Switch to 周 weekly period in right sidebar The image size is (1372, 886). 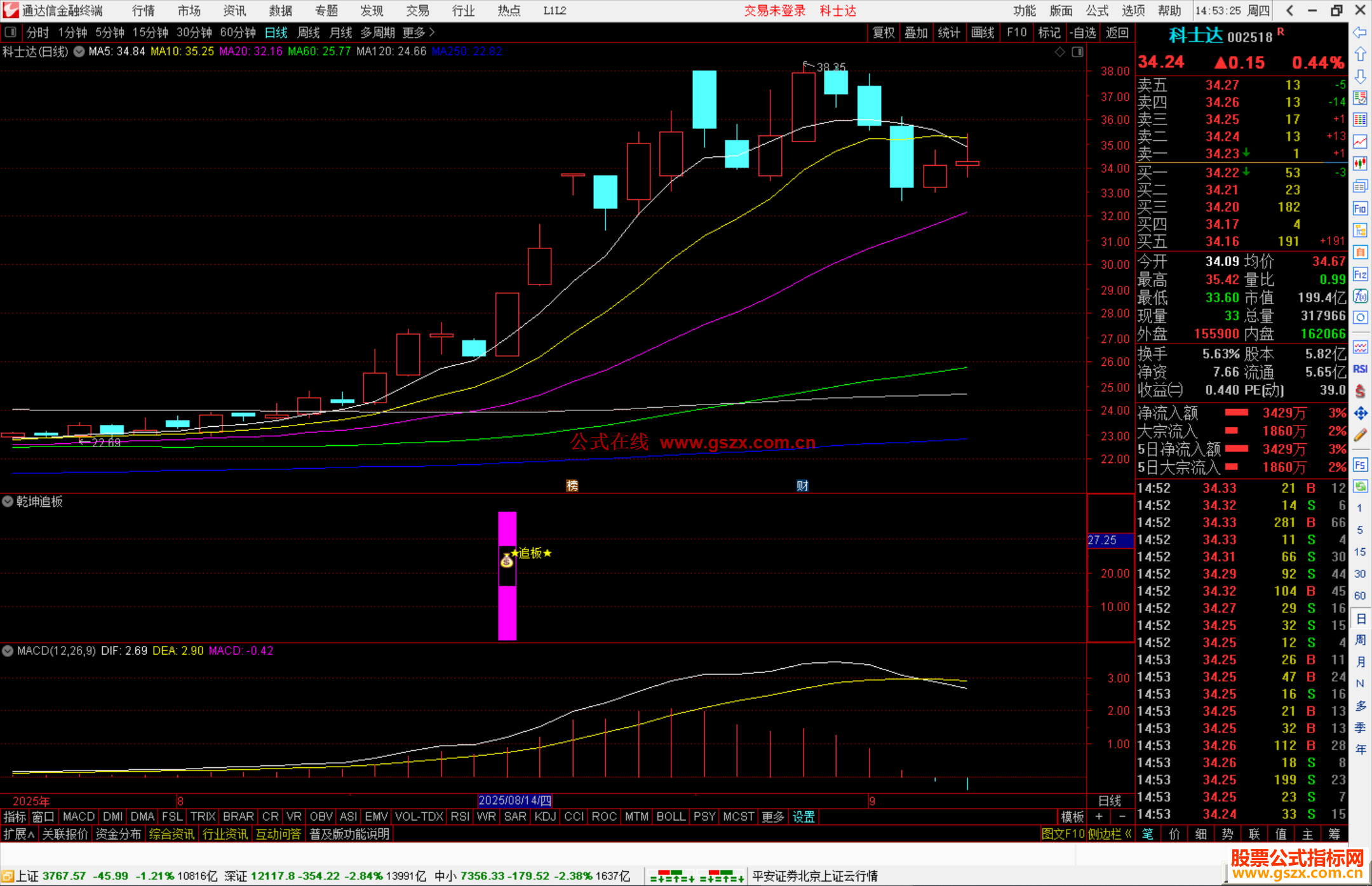1360,640
